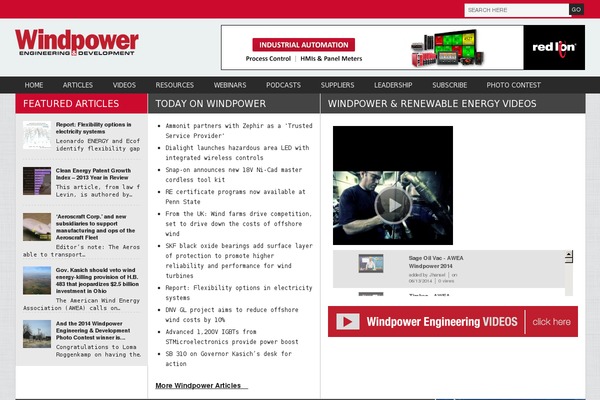Open 'Snap-on announces new 18V Ni-Cad' item
Screen dimensions: 600x400
[234, 175]
